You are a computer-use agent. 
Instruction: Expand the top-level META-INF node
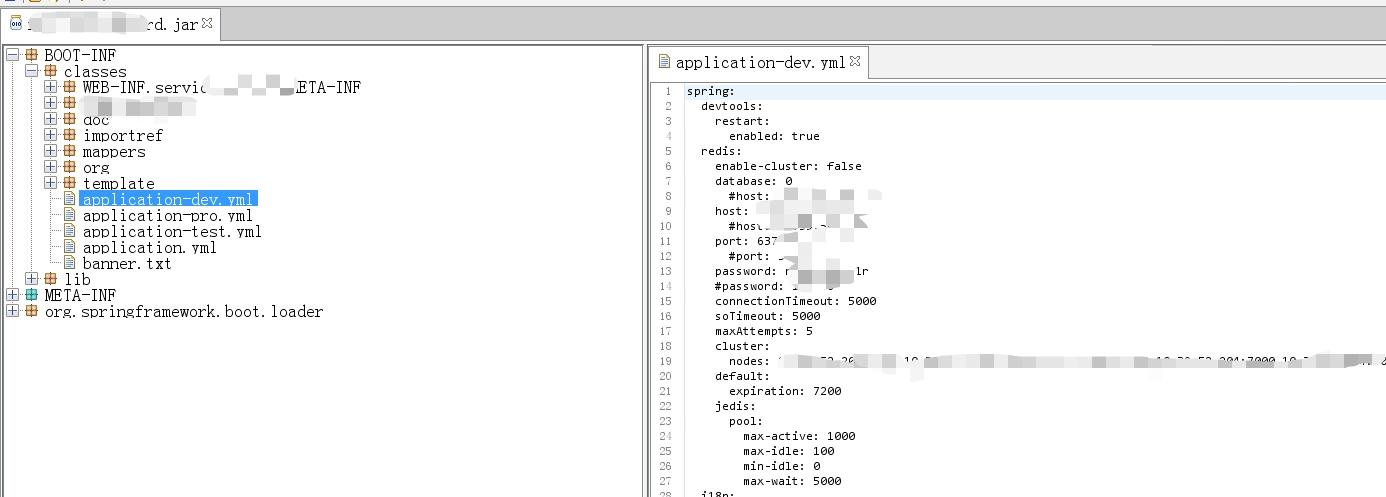13,295
